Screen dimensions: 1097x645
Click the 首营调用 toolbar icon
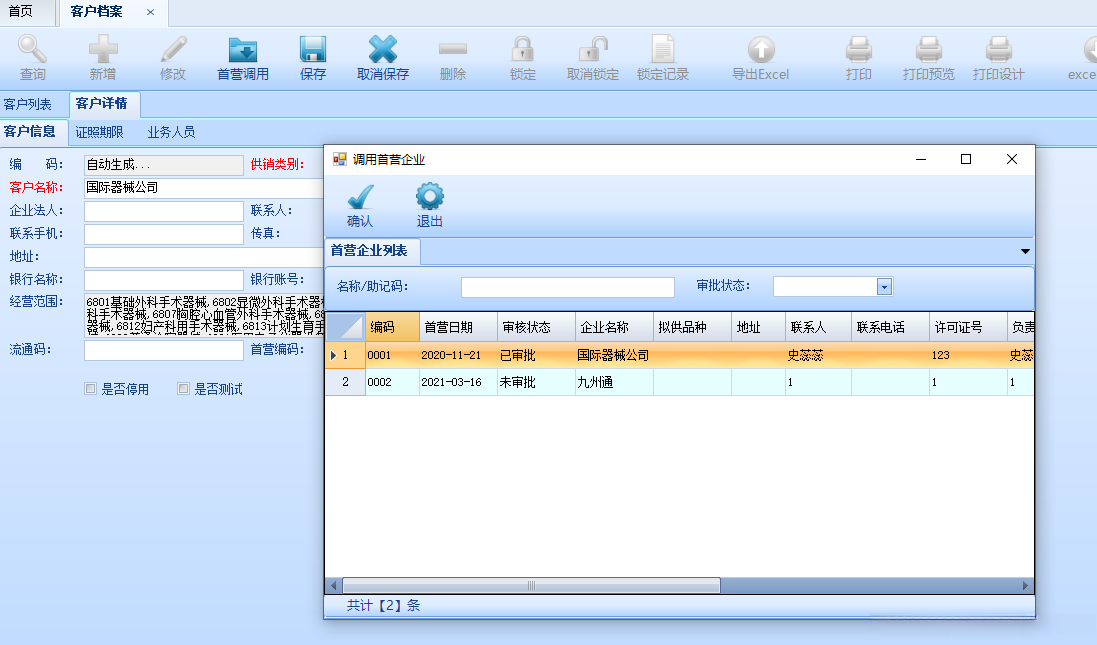[243, 50]
